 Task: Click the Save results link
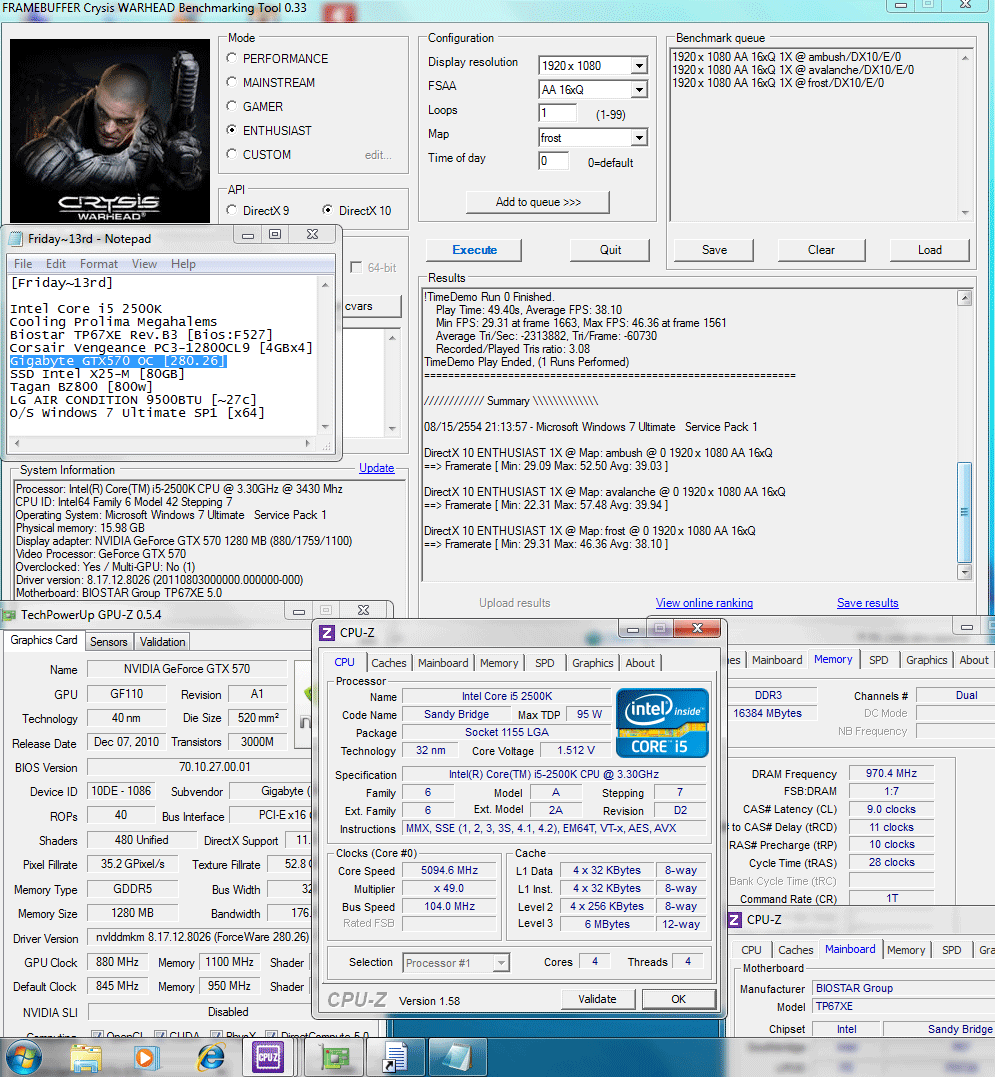tap(867, 603)
